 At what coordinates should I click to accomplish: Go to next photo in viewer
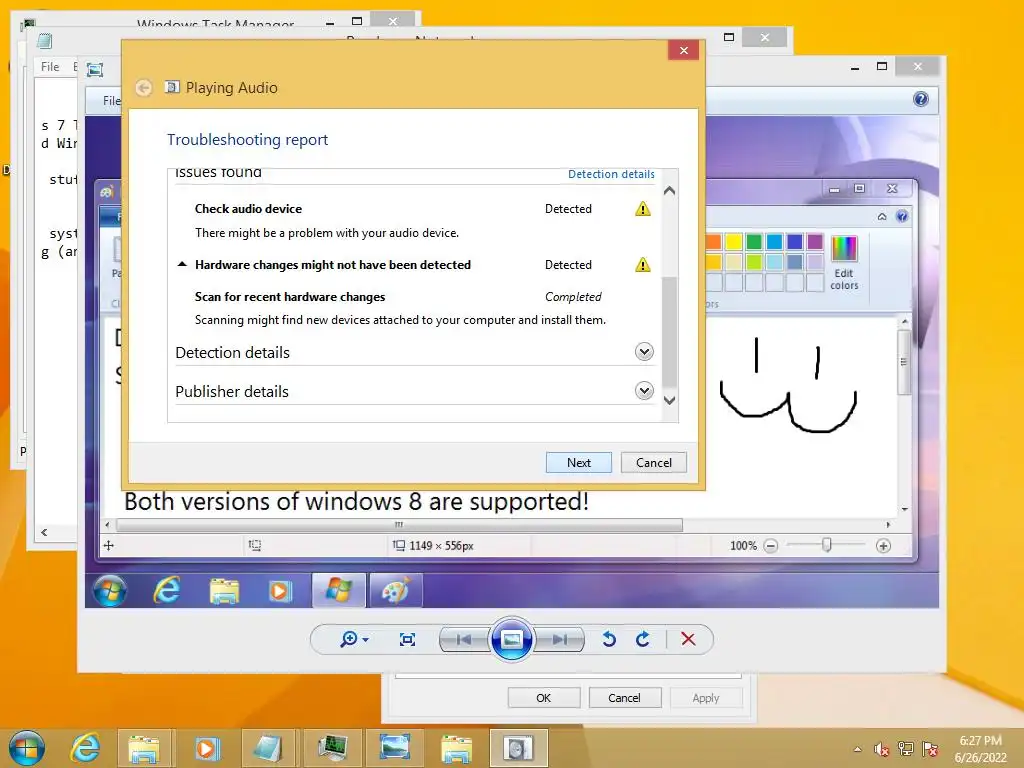click(x=560, y=639)
